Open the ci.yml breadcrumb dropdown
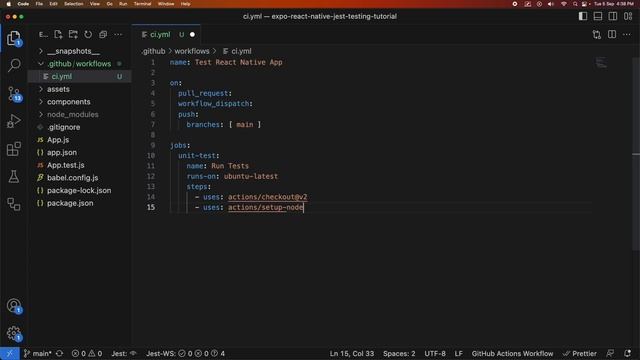 tap(237, 51)
